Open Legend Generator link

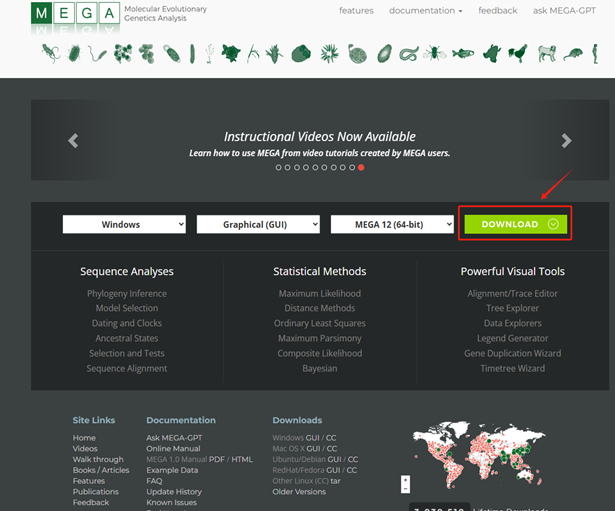[512, 338]
